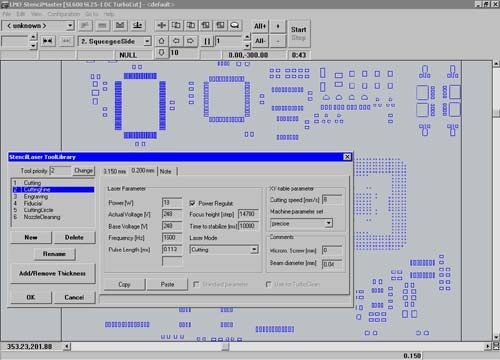
Task: Click the All- toolbar button
Action: [x=260, y=41]
